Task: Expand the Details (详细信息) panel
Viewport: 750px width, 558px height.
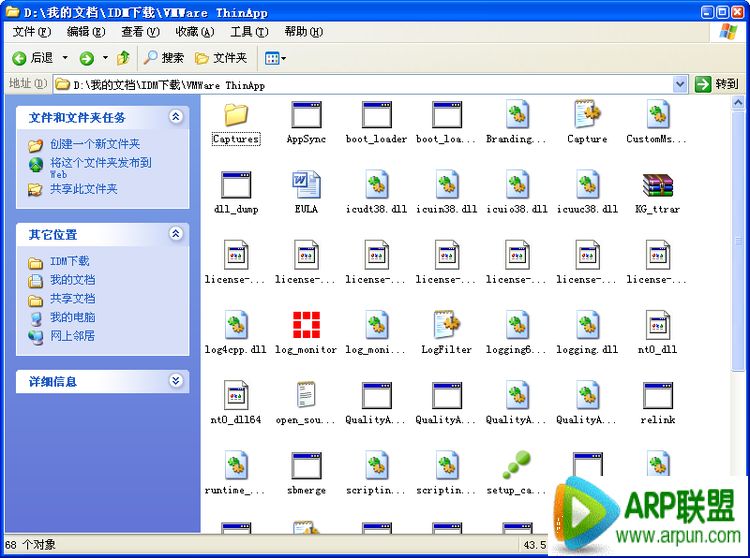Action: pyautogui.click(x=176, y=381)
